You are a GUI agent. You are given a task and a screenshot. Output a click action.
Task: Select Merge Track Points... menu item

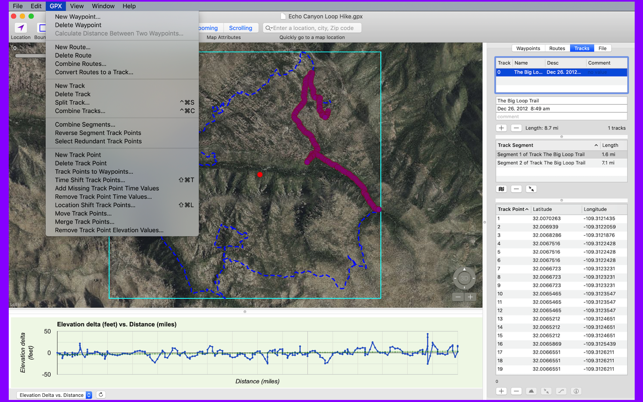pyautogui.click(x=122, y=222)
